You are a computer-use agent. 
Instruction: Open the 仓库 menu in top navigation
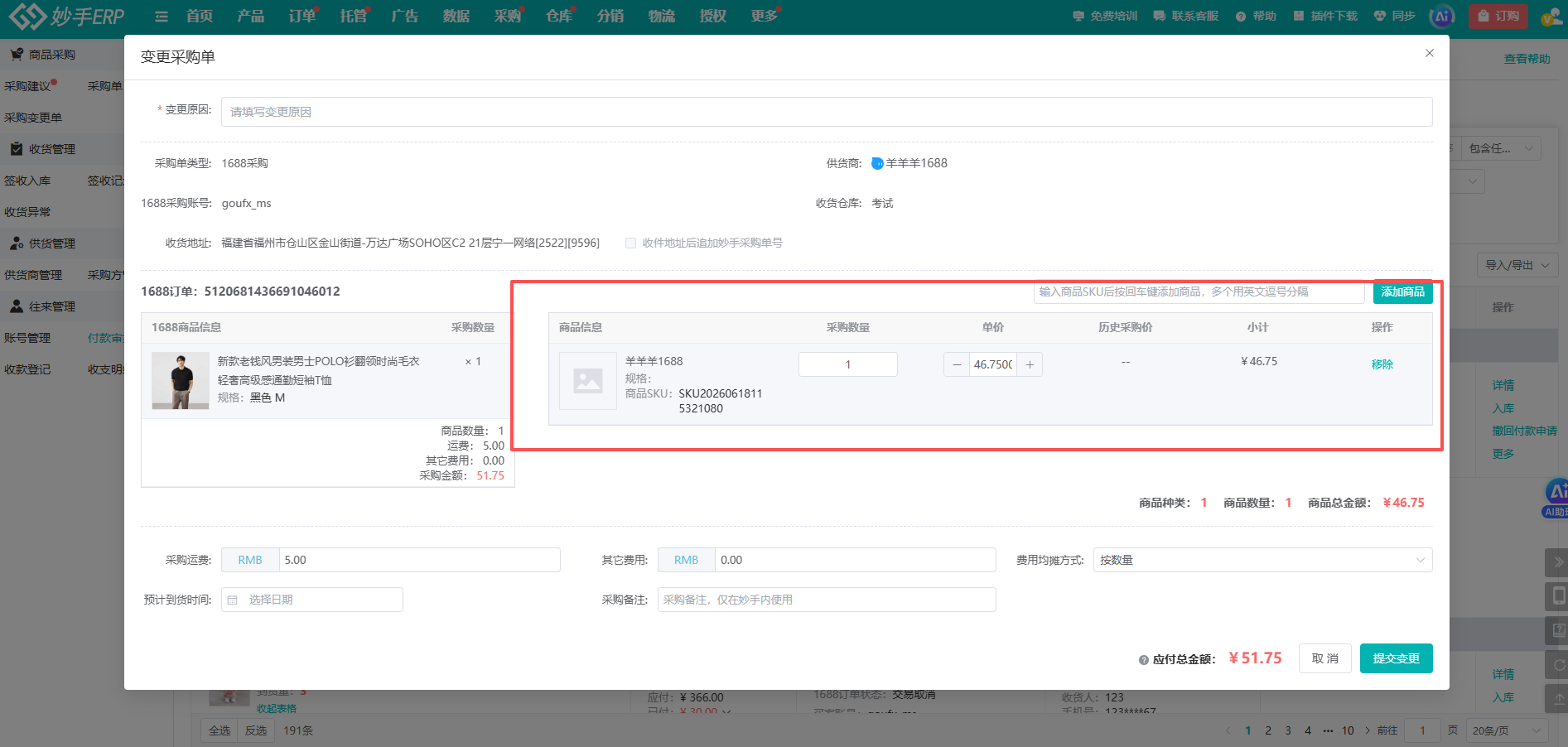click(559, 16)
